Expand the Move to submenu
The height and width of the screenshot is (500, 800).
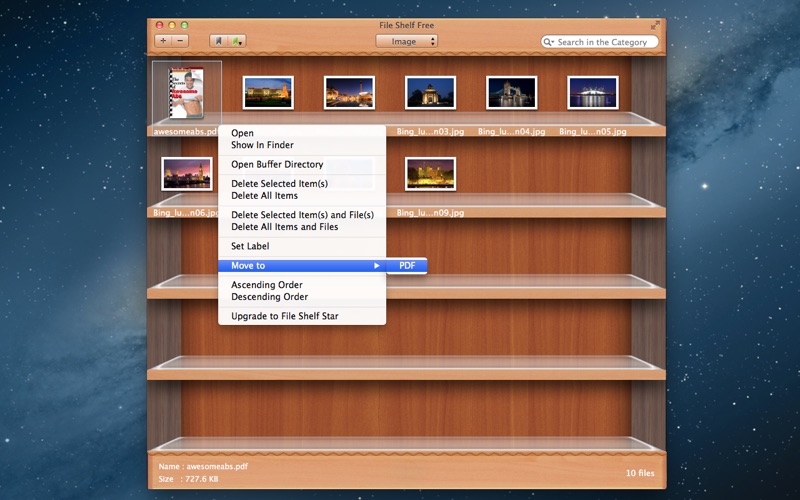[x=302, y=265]
